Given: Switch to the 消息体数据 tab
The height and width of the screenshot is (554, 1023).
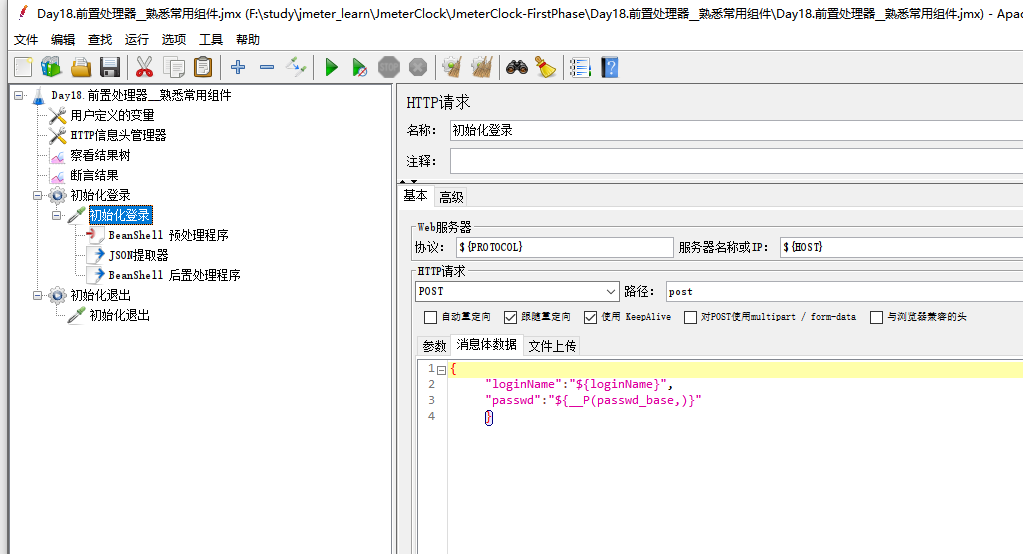Looking at the screenshot, I should tap(487, 345).
